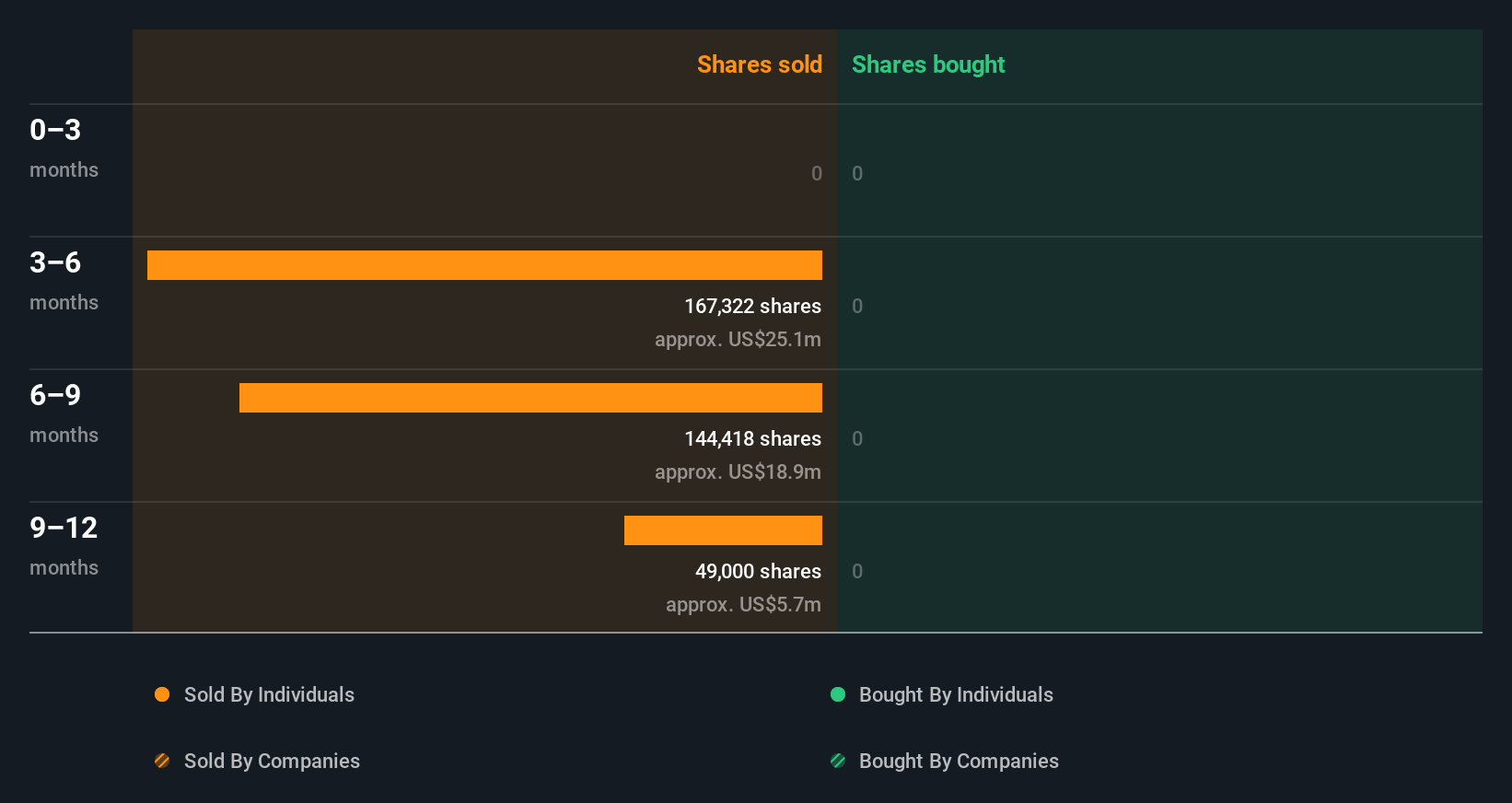
Task: Click the 49,000 shares value
Action: click(x=758, y=572)
